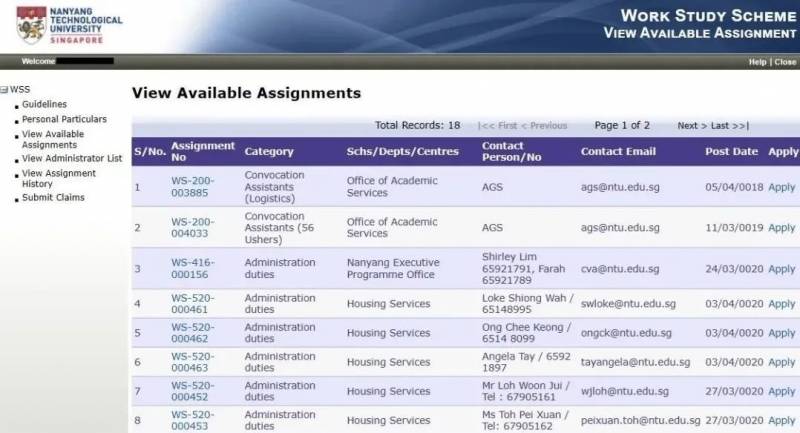Click the Help link in header

[757, 62]
